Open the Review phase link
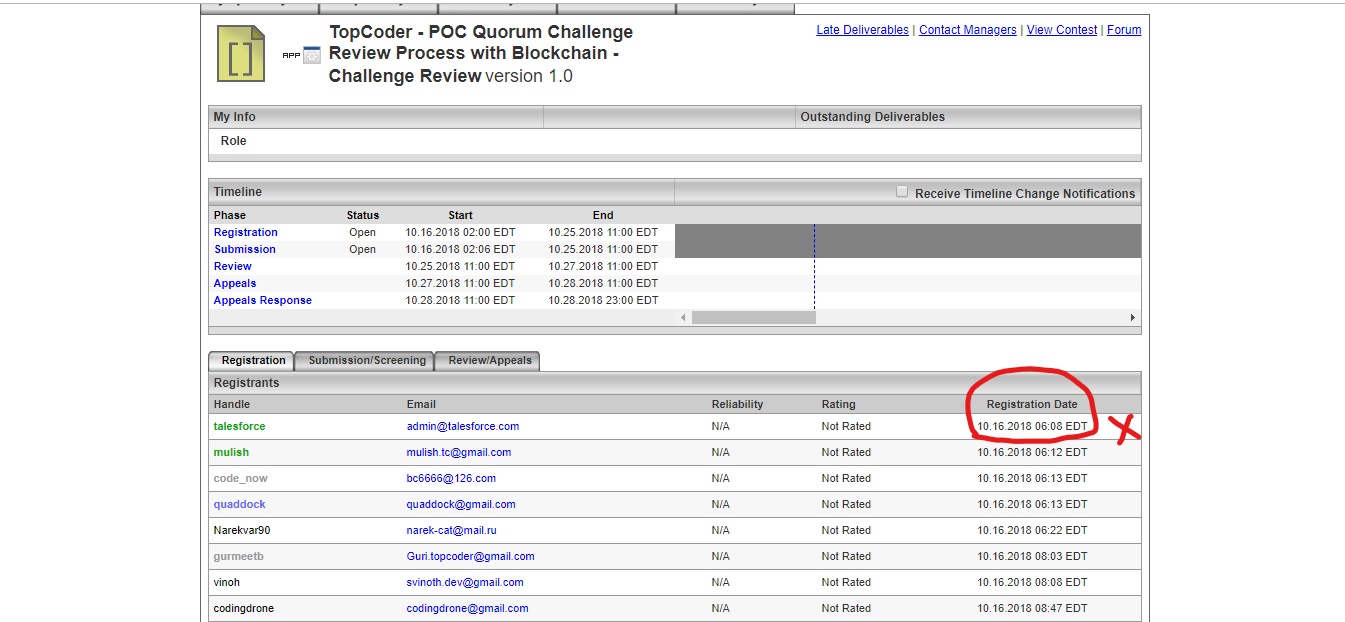The height and width of the screenshot is (622, 1345). (233, 266)
